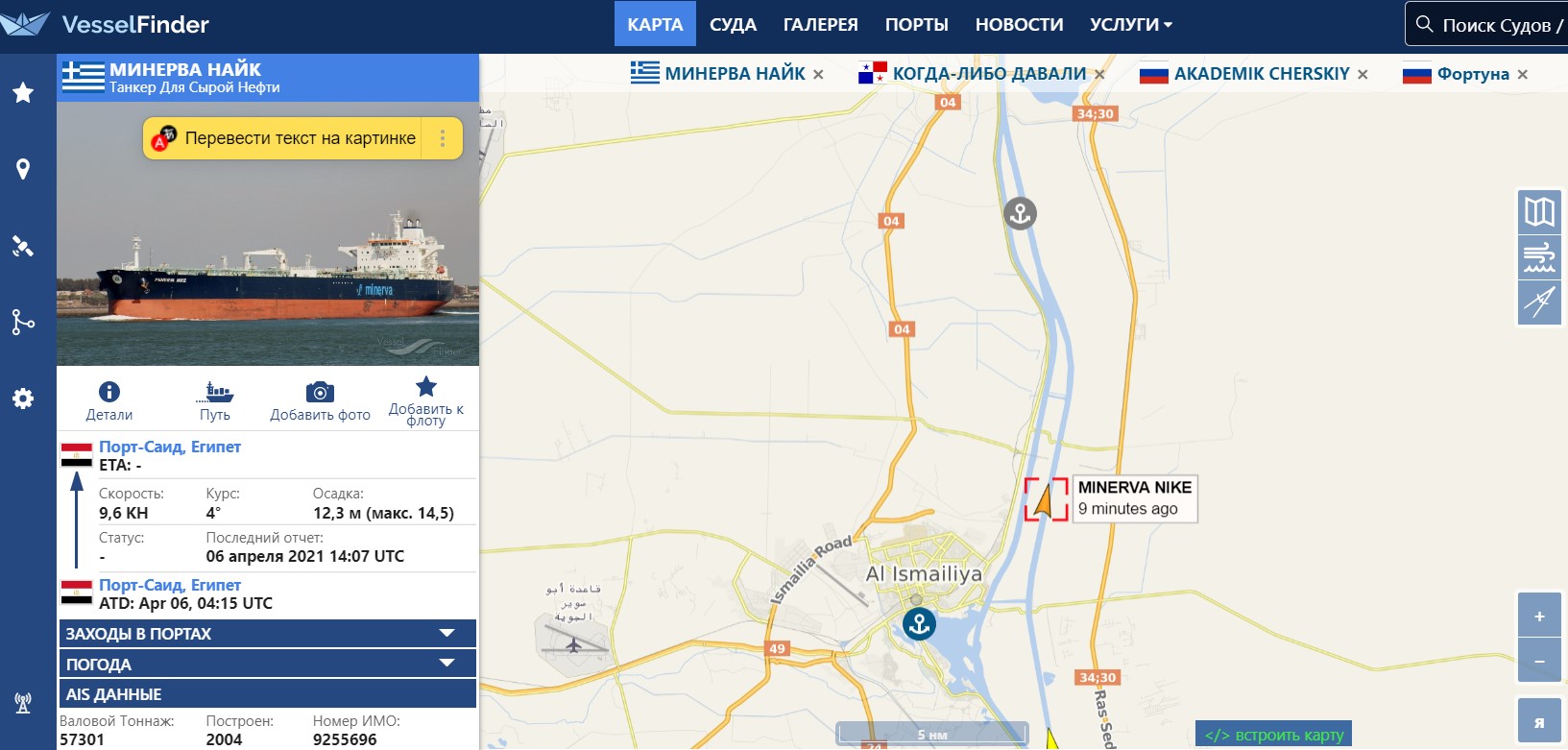Click the Я language button

(x=1539, y=721)
